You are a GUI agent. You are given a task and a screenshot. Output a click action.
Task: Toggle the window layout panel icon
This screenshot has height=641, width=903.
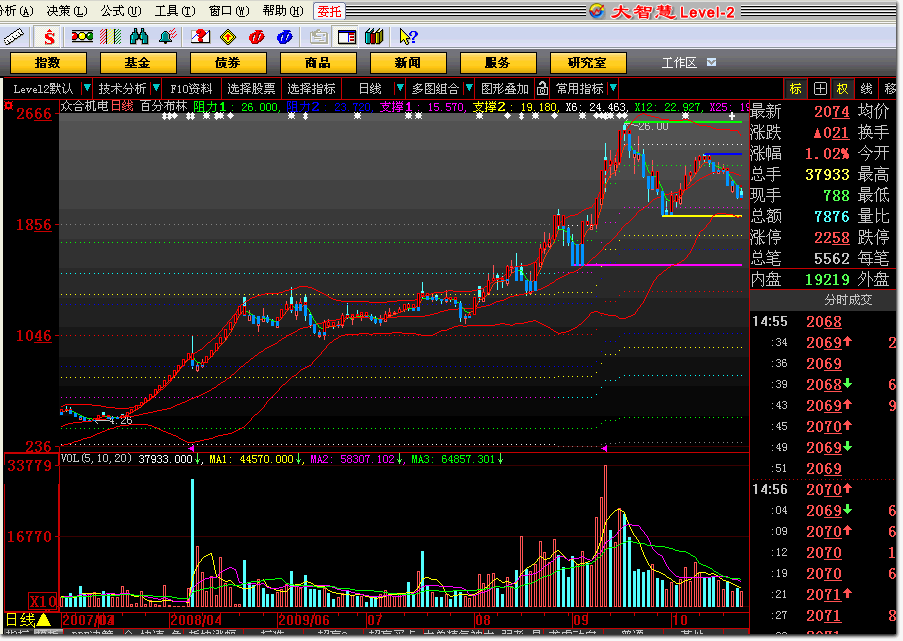tap(347, 37)
